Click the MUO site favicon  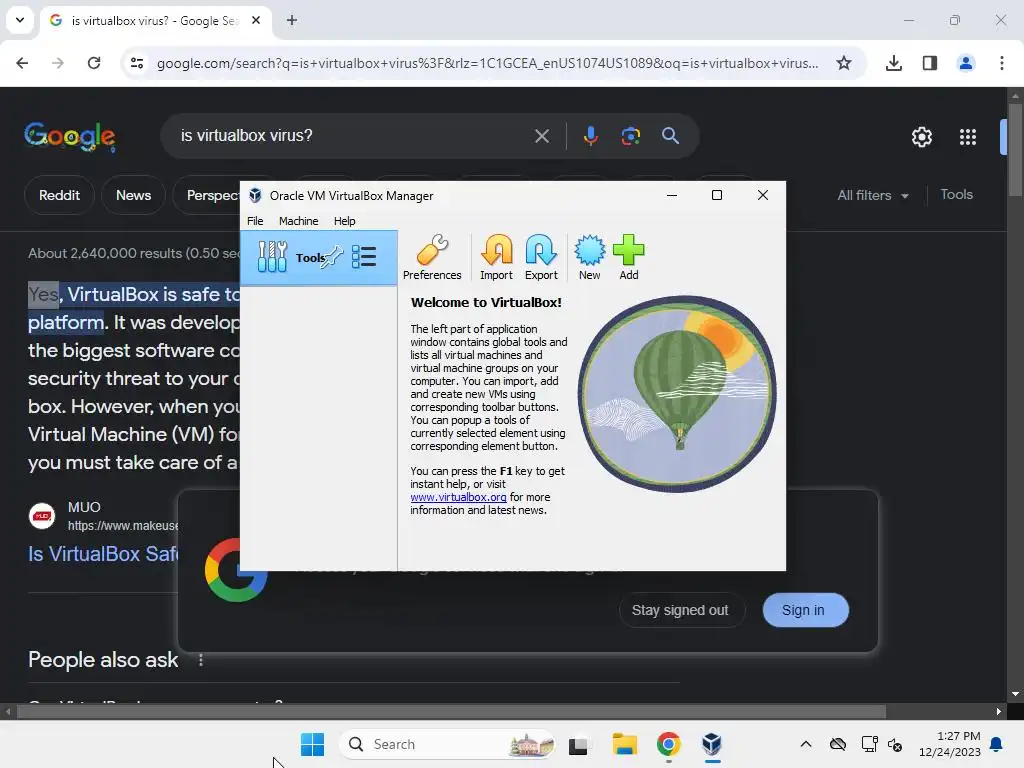click(42, 516)
